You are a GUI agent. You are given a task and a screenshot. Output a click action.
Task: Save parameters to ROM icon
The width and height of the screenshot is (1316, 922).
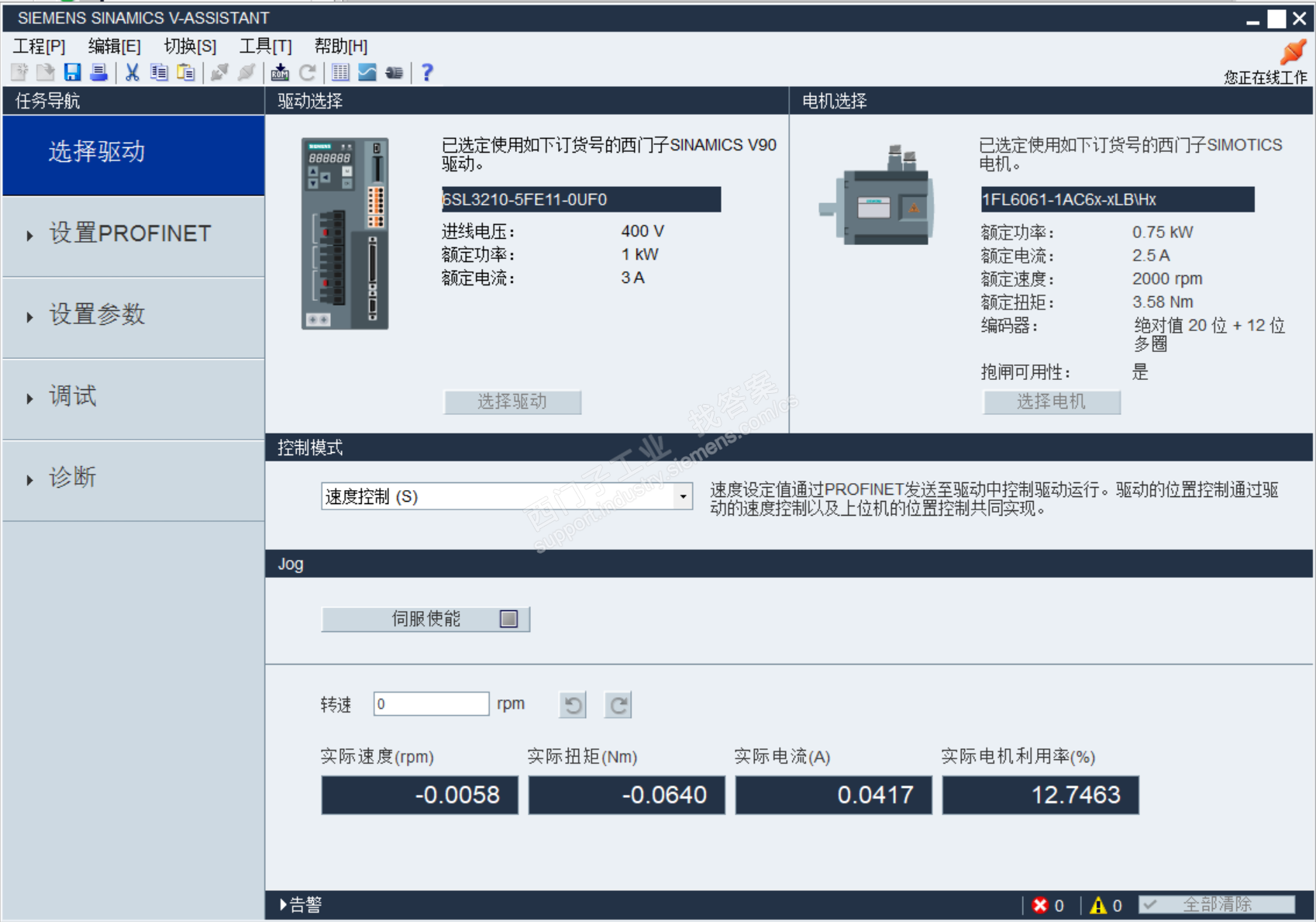pyautogui.click(x=280, y=73)
